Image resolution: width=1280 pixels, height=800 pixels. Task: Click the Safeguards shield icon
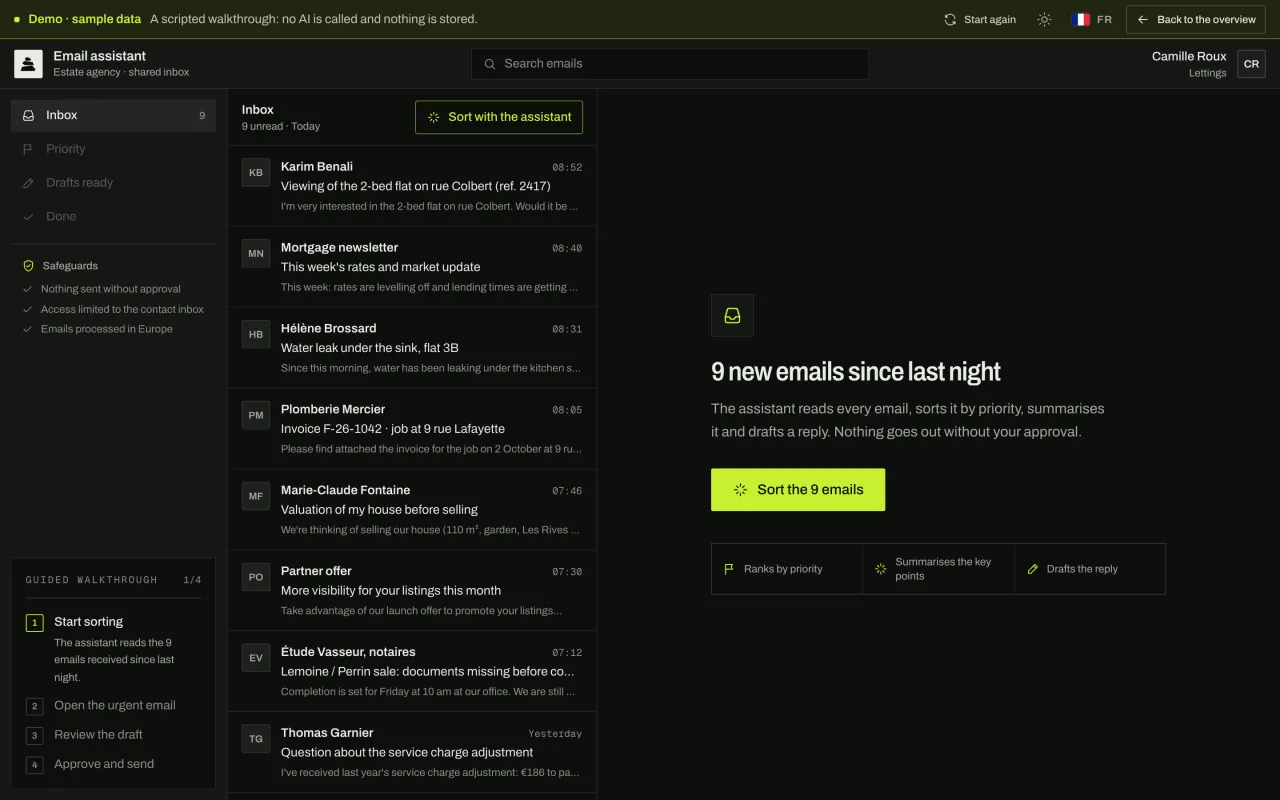pyautogui.click(x=28, y=266)
